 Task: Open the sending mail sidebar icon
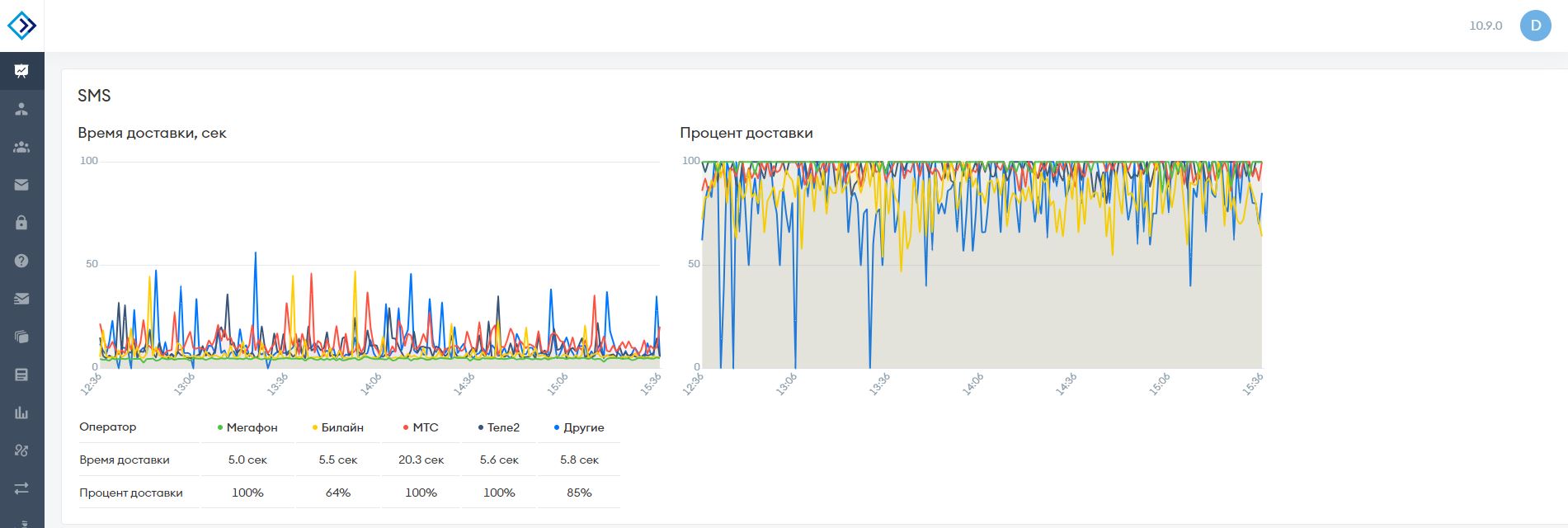click(21, 299)
